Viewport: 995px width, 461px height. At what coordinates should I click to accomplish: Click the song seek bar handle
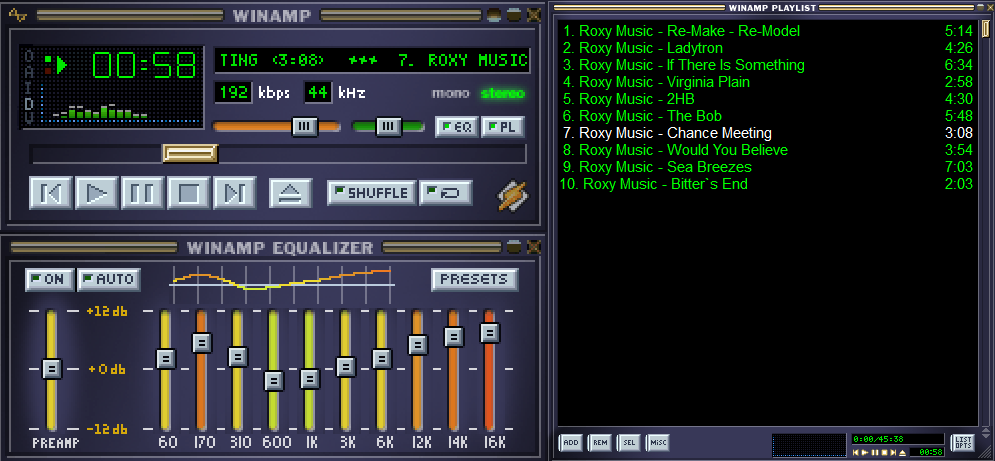pyautogui.click(x=190, y=153)
